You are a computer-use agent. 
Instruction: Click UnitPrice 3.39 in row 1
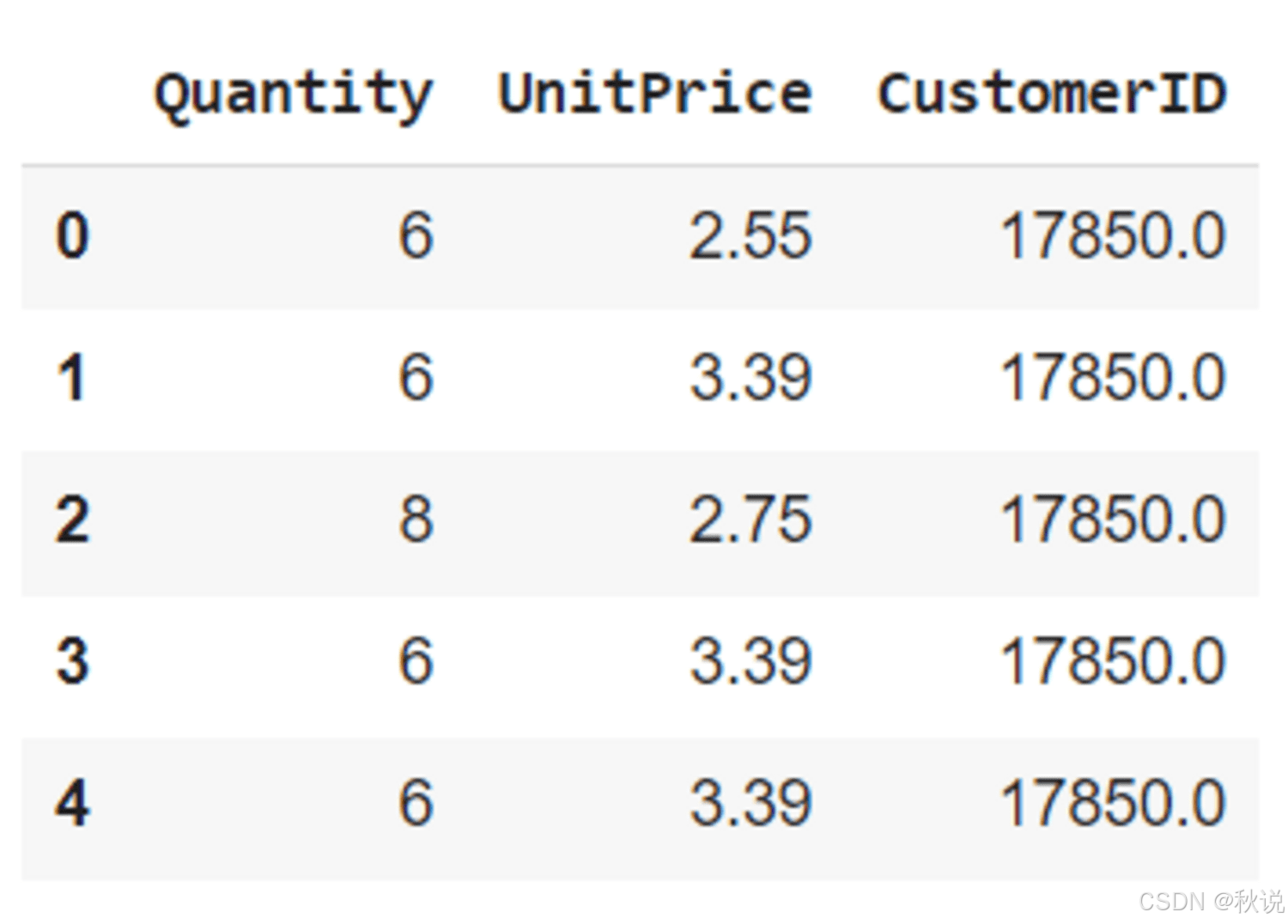click(750, 378)
